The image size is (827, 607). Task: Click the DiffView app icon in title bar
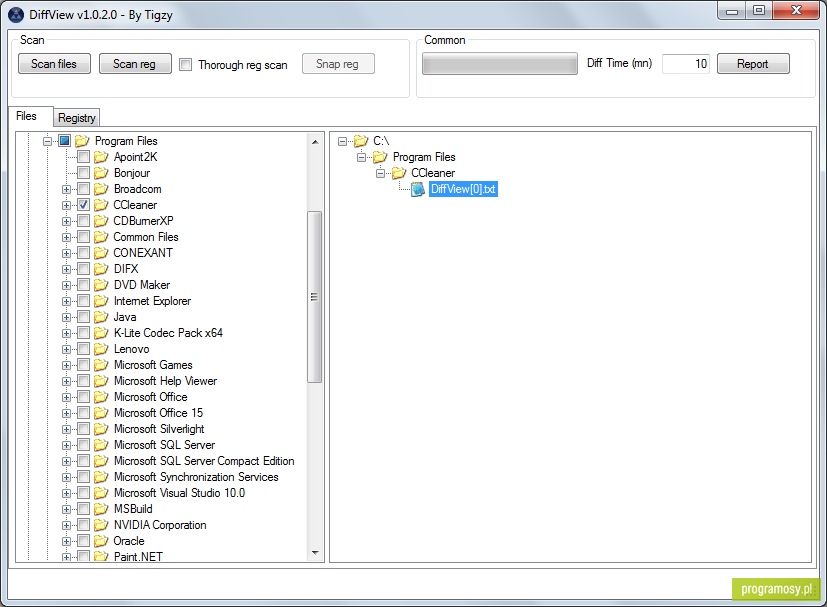tap(16, 15)
